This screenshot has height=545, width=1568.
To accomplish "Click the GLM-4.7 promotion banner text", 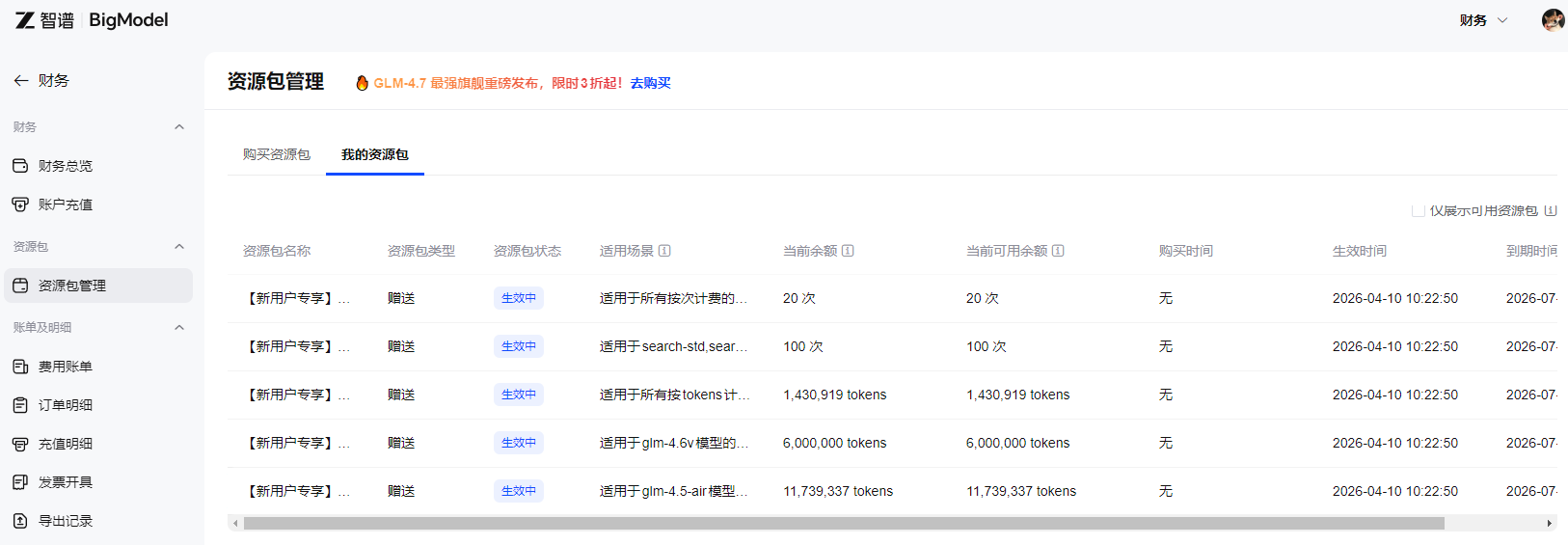I will [x=499, y=83].
